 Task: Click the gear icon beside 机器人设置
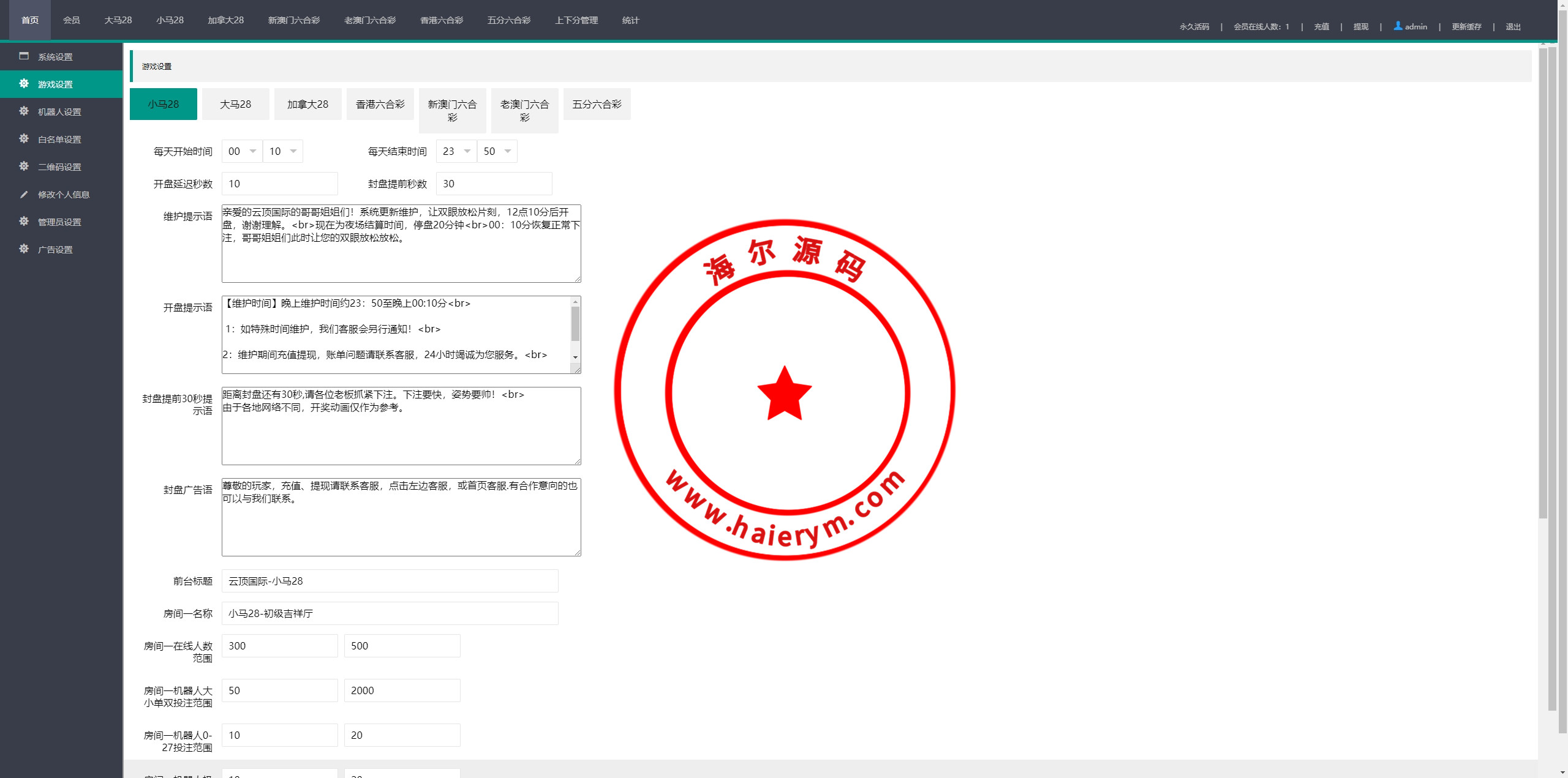pyautogui.click(x=24, y=111)
